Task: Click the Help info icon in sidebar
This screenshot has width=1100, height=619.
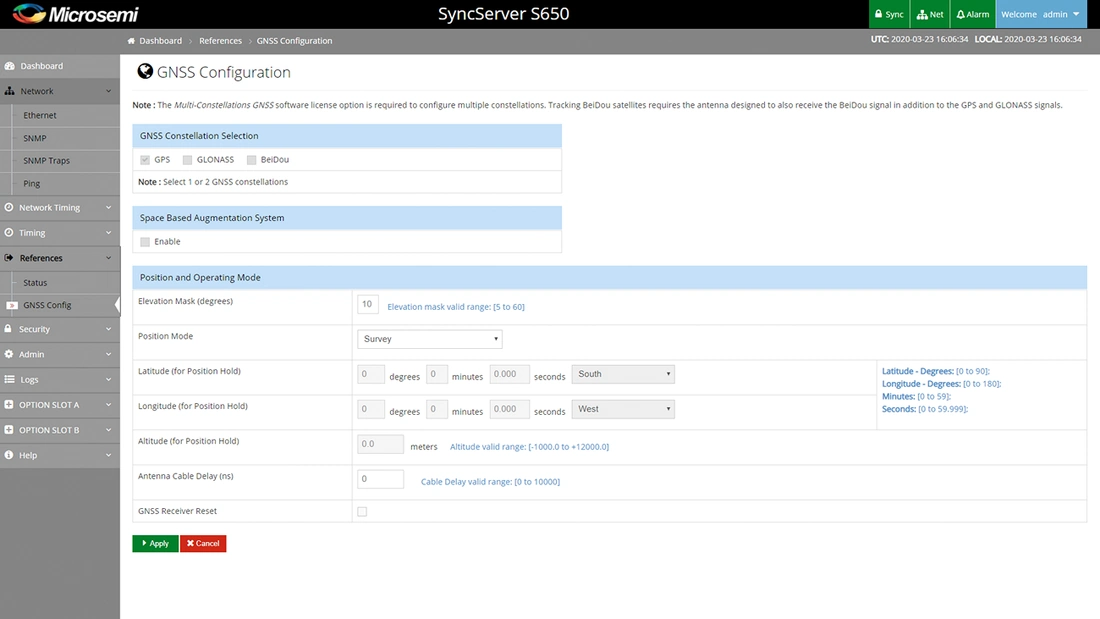Action: [9, 455]
